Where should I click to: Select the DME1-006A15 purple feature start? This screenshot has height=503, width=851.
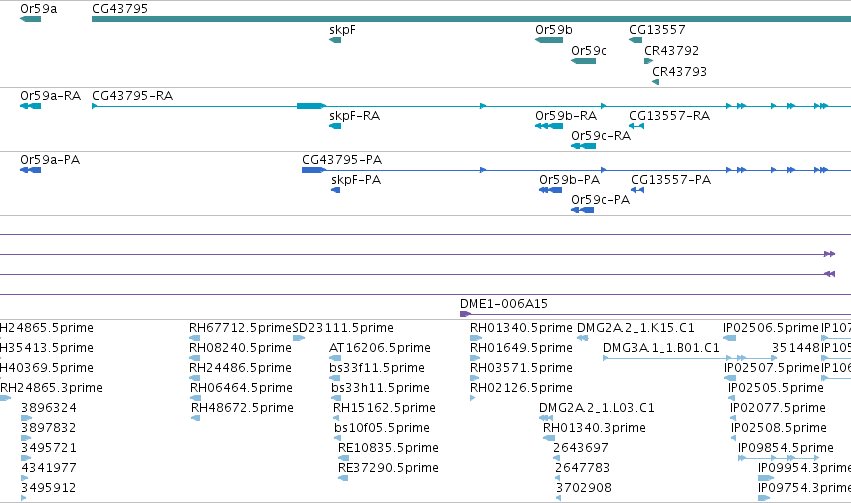(x=465, y=314)
